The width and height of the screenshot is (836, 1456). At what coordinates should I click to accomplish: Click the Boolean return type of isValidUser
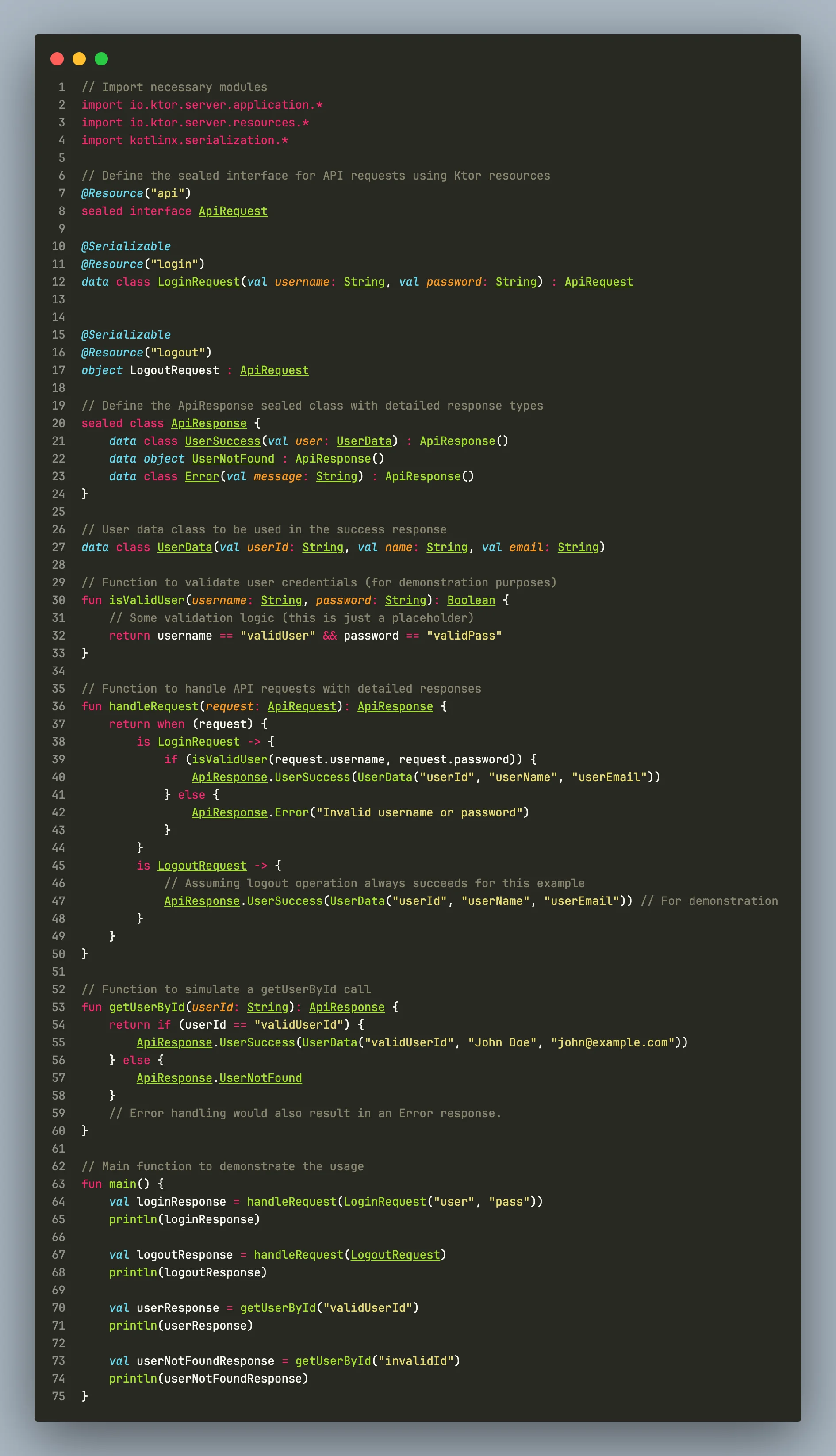pos(471,600)
